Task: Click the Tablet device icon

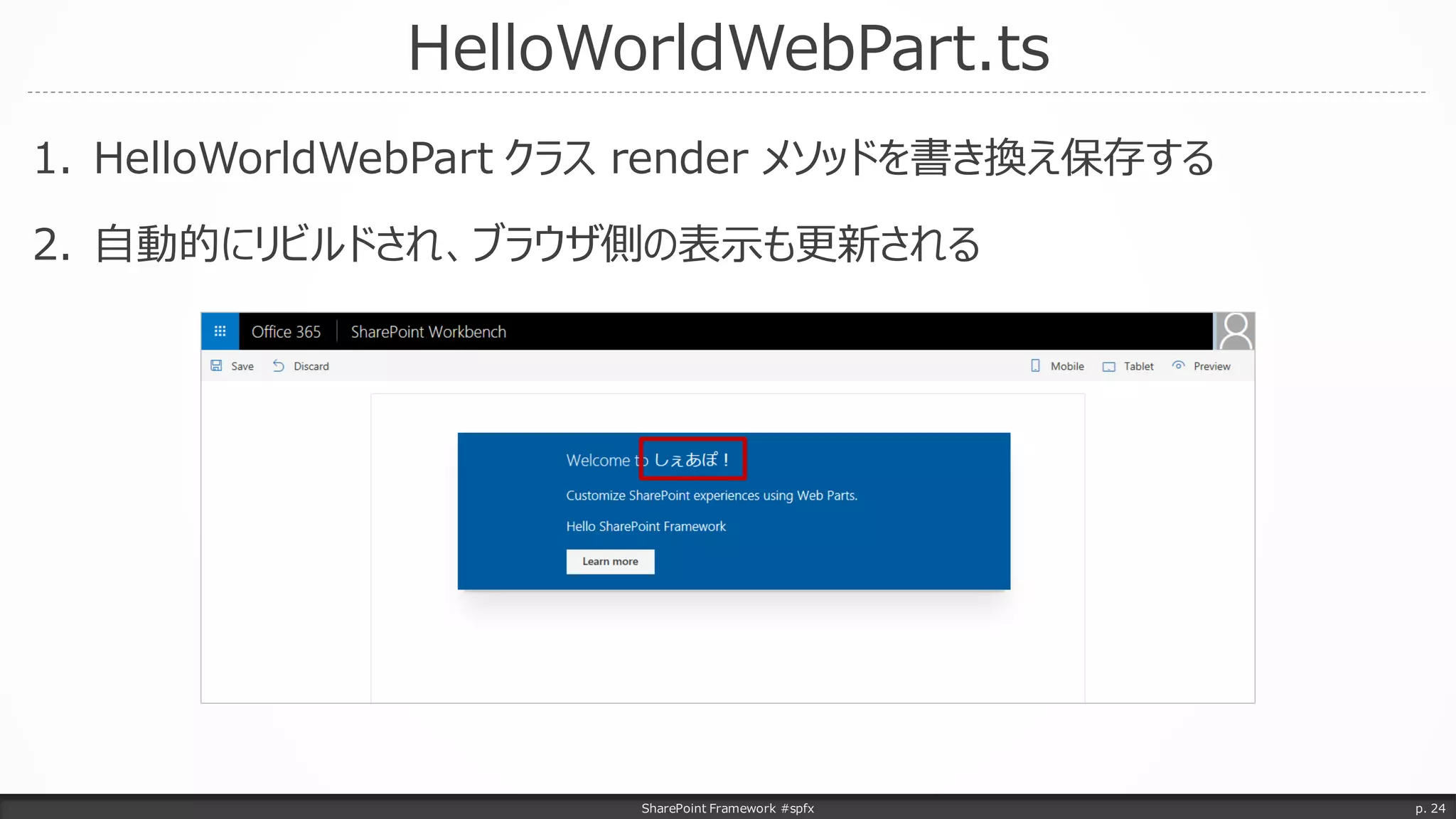Action: tap(1109, 366)
